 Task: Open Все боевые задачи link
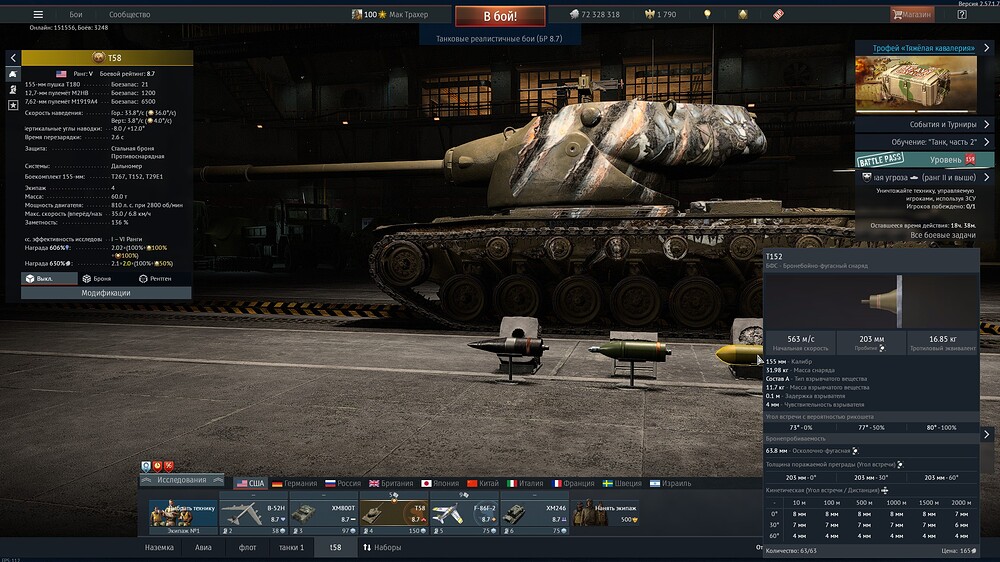[943, 235]
